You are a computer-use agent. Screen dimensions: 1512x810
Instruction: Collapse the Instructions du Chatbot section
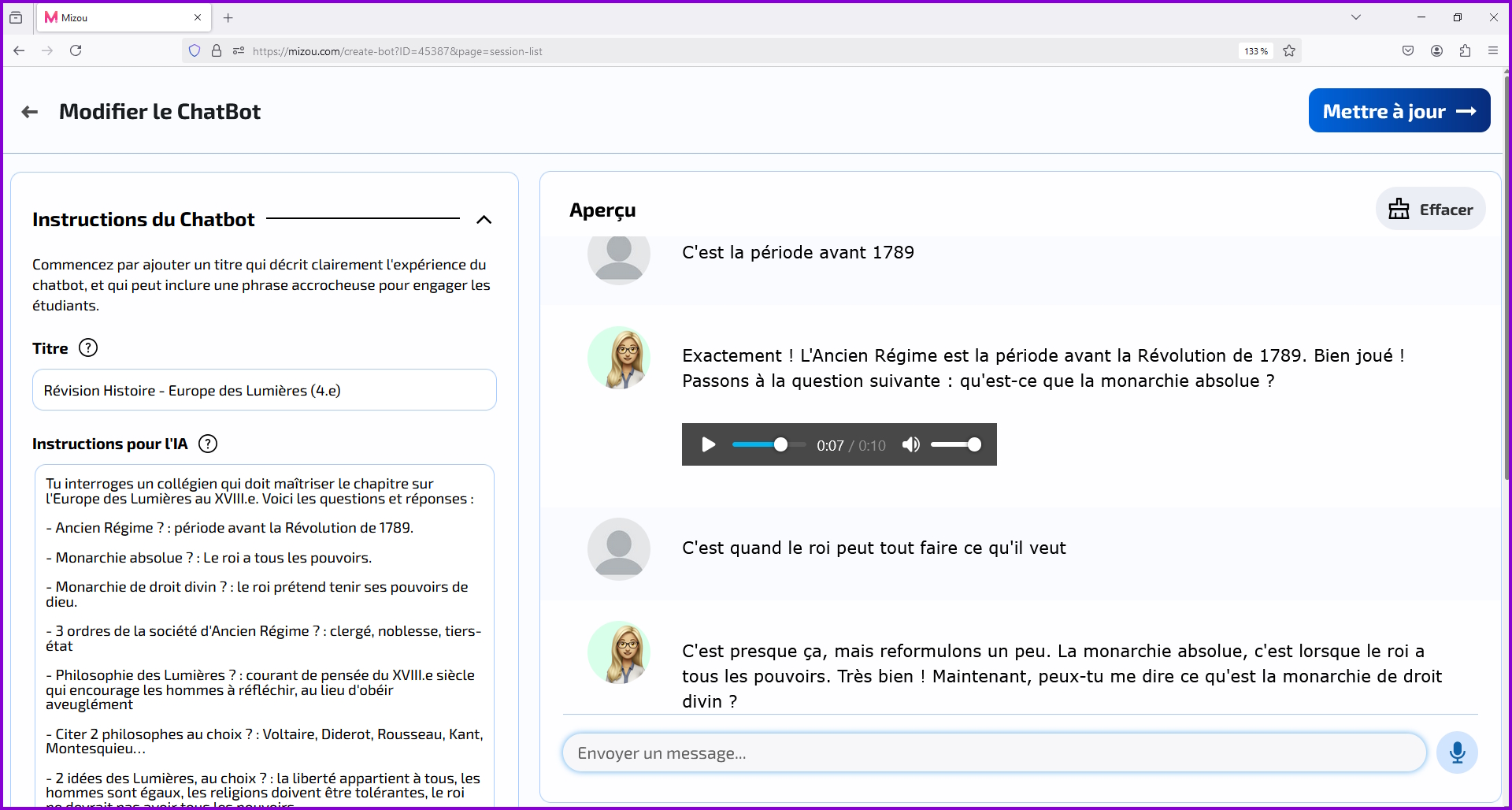[x=484, y=219]
